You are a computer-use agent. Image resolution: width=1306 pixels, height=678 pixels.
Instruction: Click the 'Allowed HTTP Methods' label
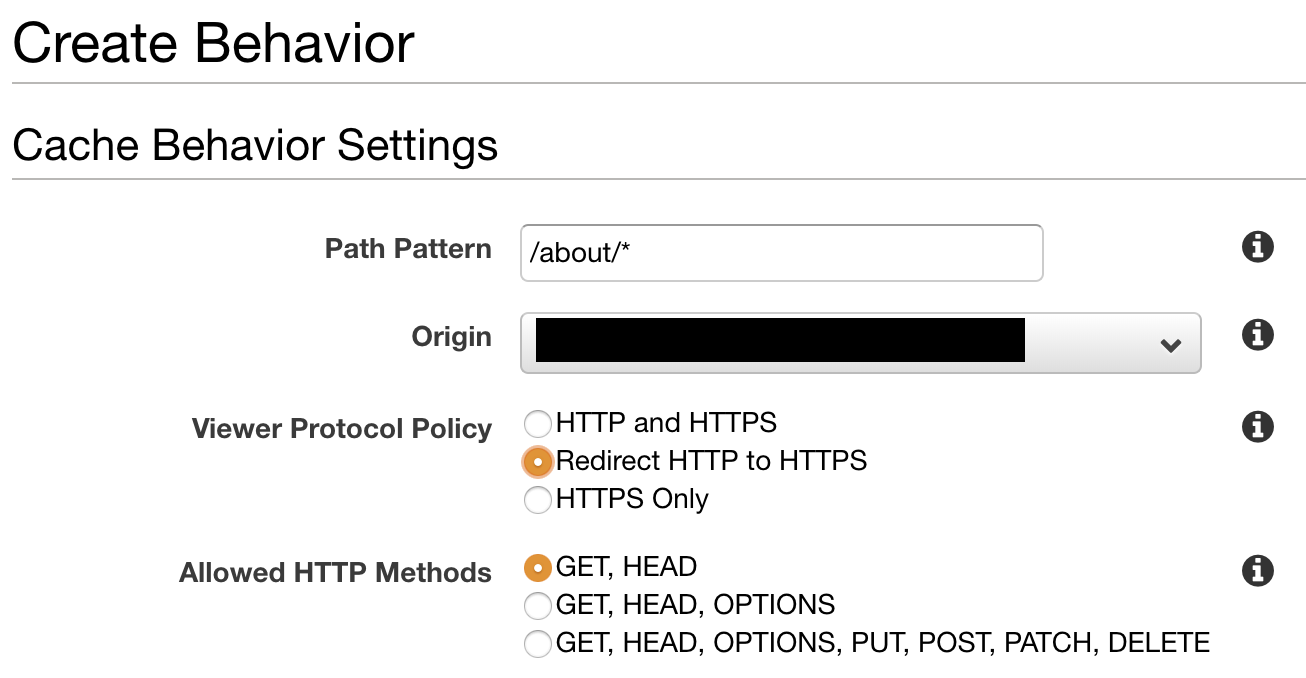(x=335, y=571)
